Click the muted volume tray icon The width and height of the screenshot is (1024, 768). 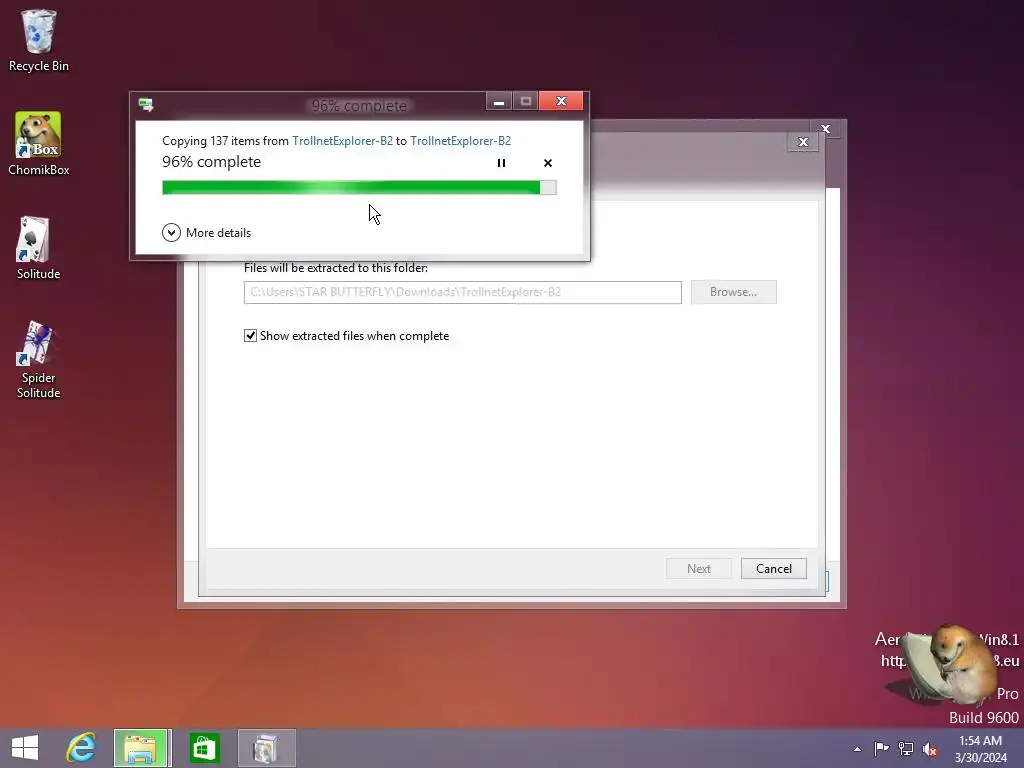click(930, 749)
